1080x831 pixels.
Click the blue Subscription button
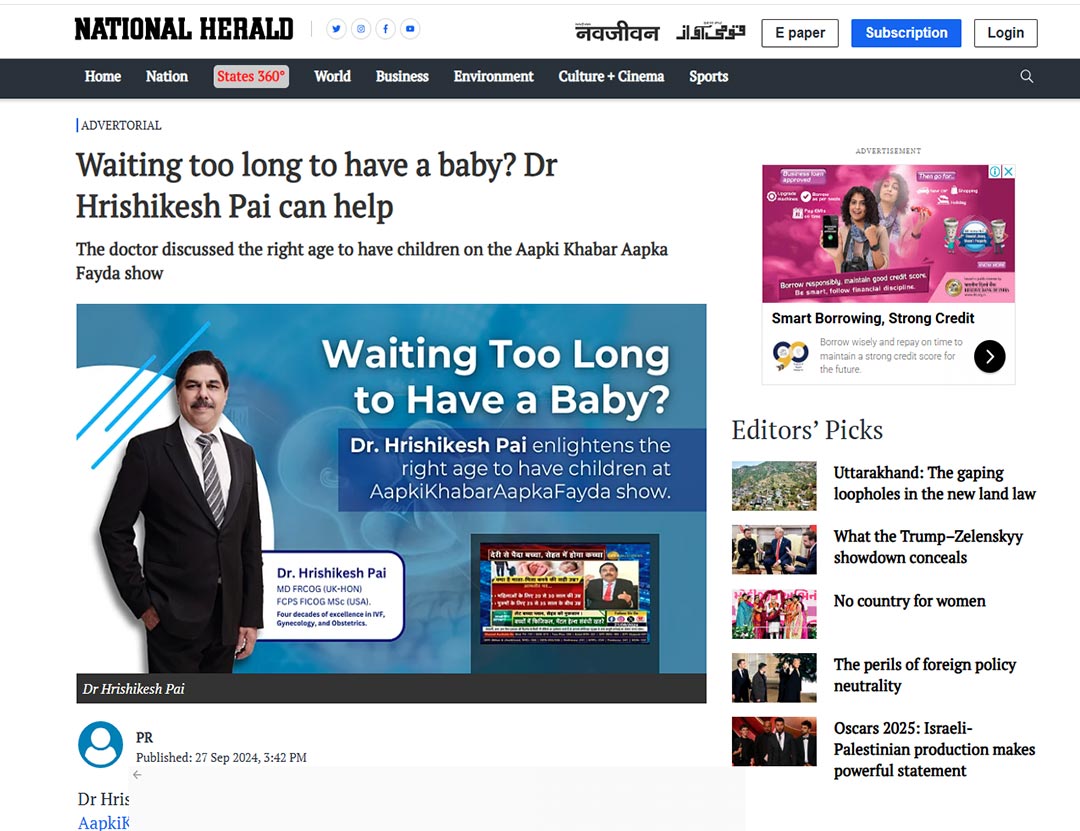906,33
